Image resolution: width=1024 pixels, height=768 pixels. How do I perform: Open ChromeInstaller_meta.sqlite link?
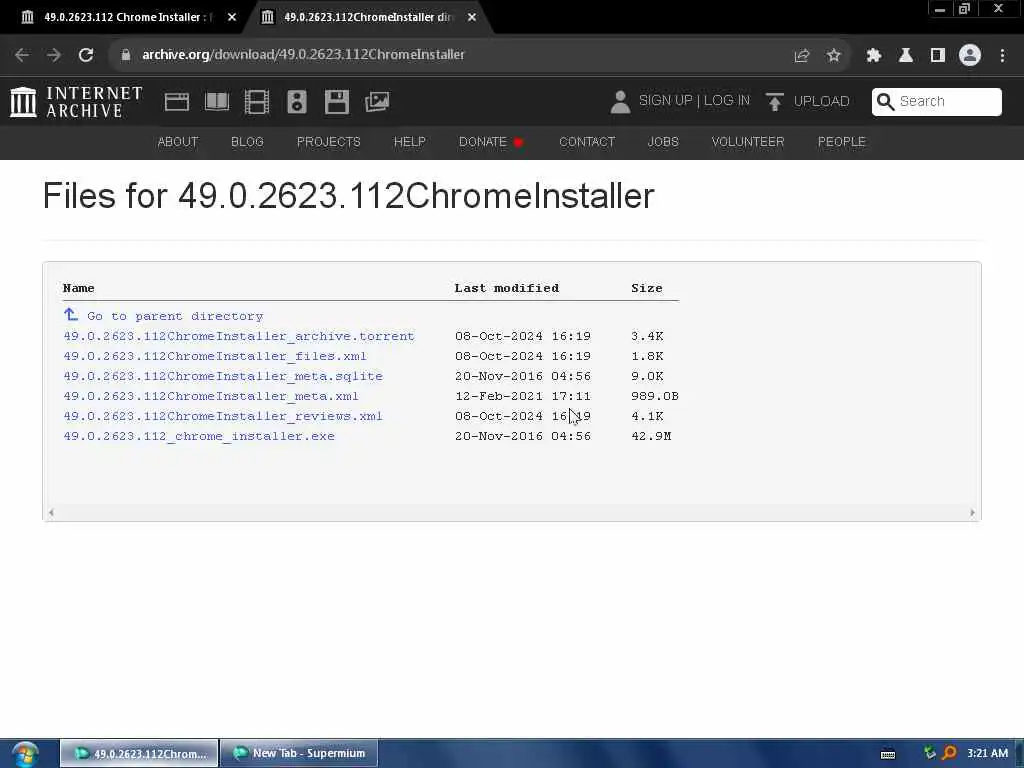coord(223,376)
